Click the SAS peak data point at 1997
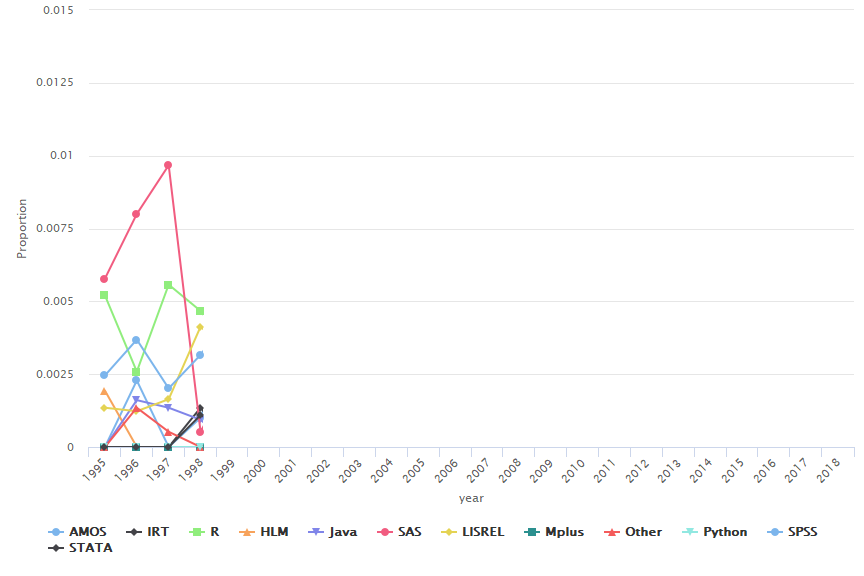Screen dimensions: 864x576 (168, 165)
